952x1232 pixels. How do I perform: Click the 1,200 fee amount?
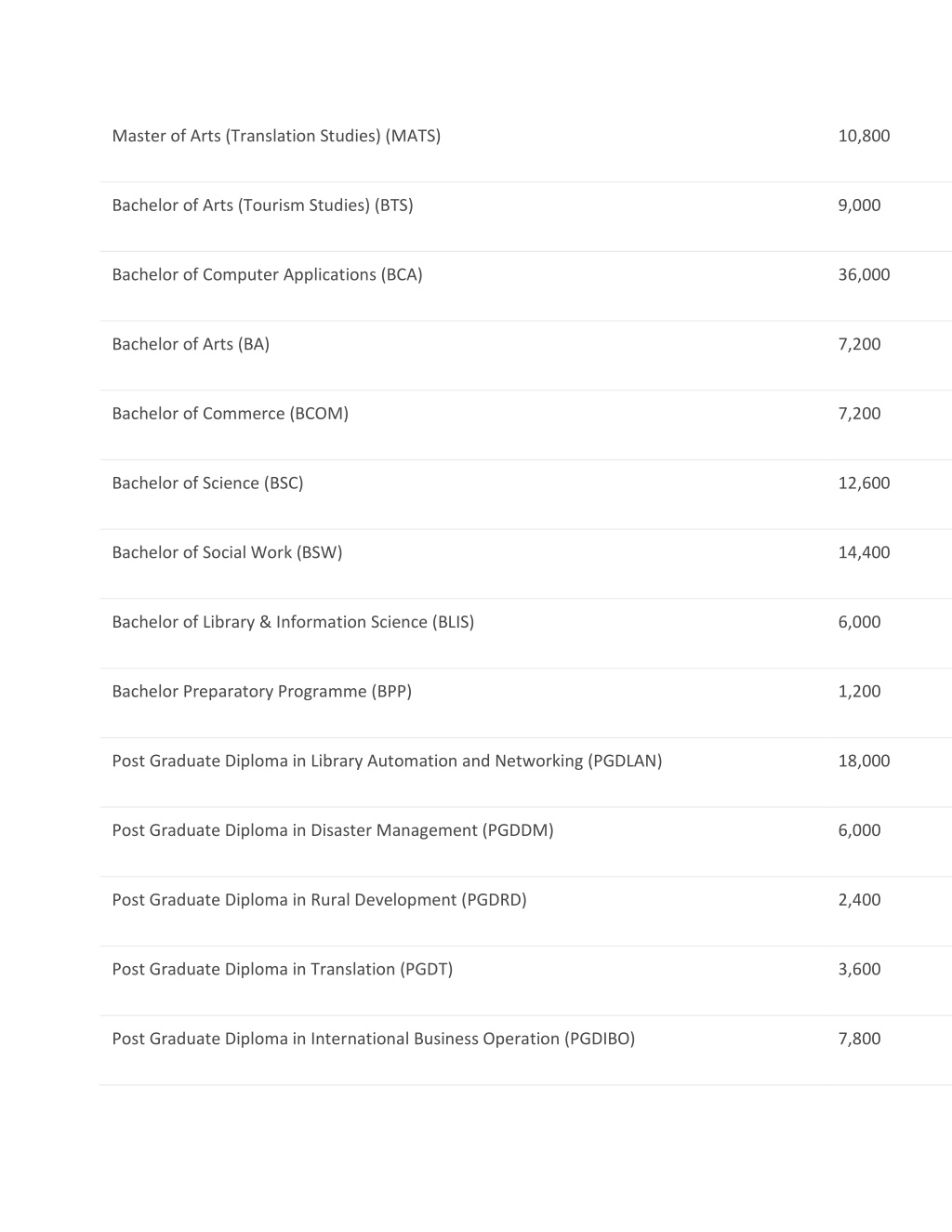tap(859, 691)
